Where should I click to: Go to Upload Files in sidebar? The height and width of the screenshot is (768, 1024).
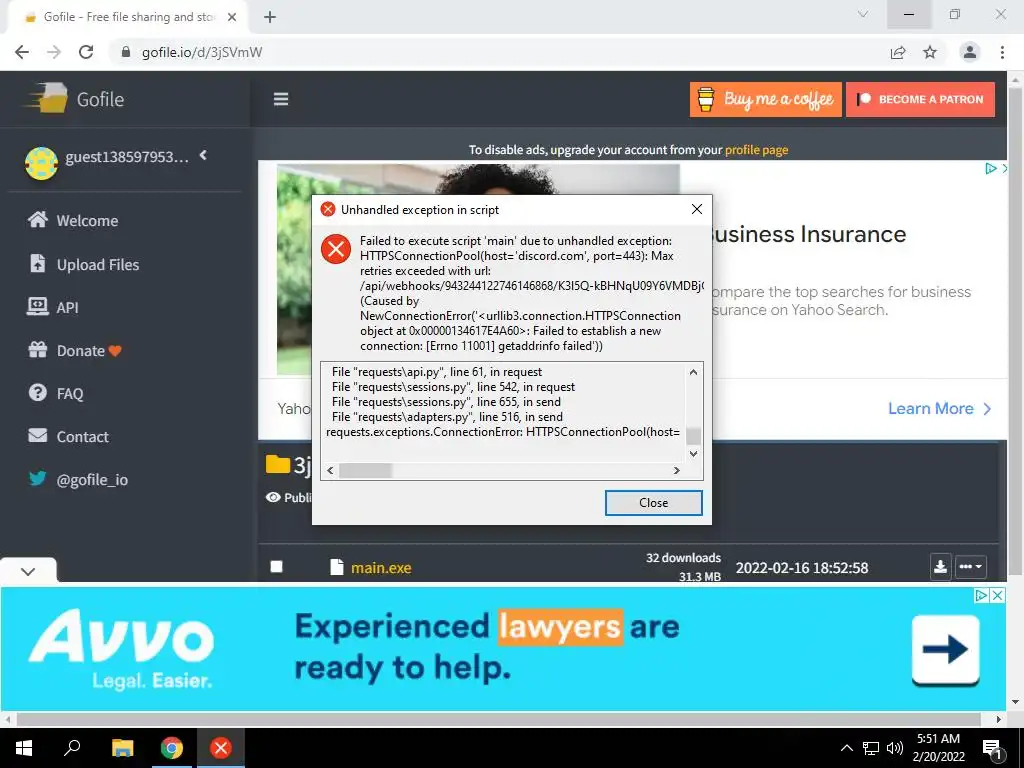(83, 264)
